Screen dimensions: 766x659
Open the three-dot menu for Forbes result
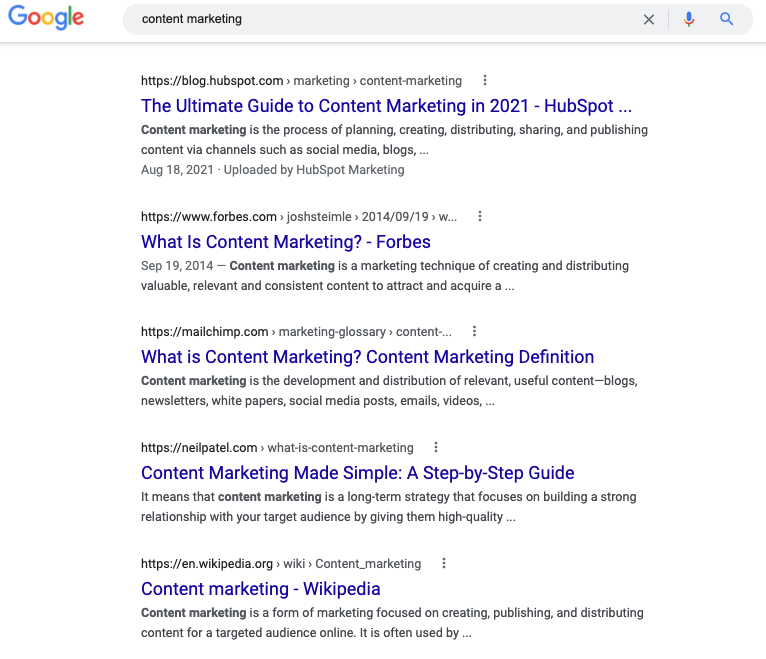tap(480, 216)
